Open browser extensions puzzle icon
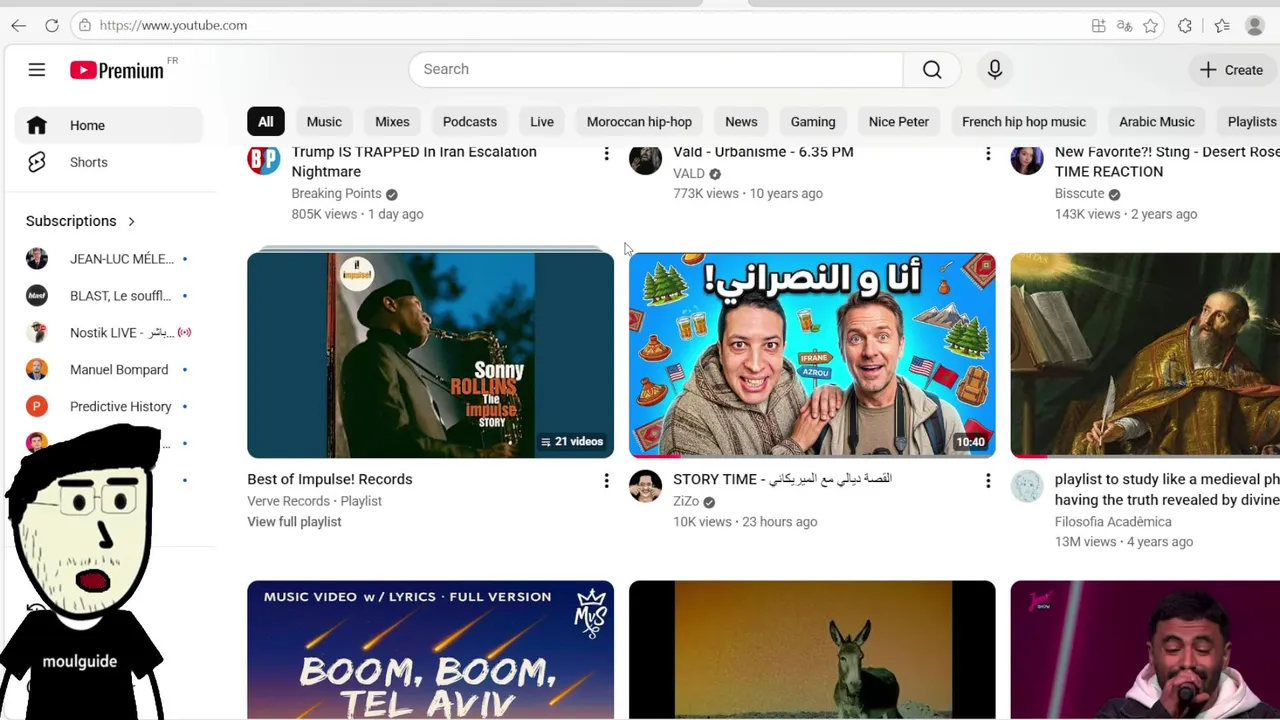The width and height of the screenshot is (1280, 720). click(x=1185, y=26)
